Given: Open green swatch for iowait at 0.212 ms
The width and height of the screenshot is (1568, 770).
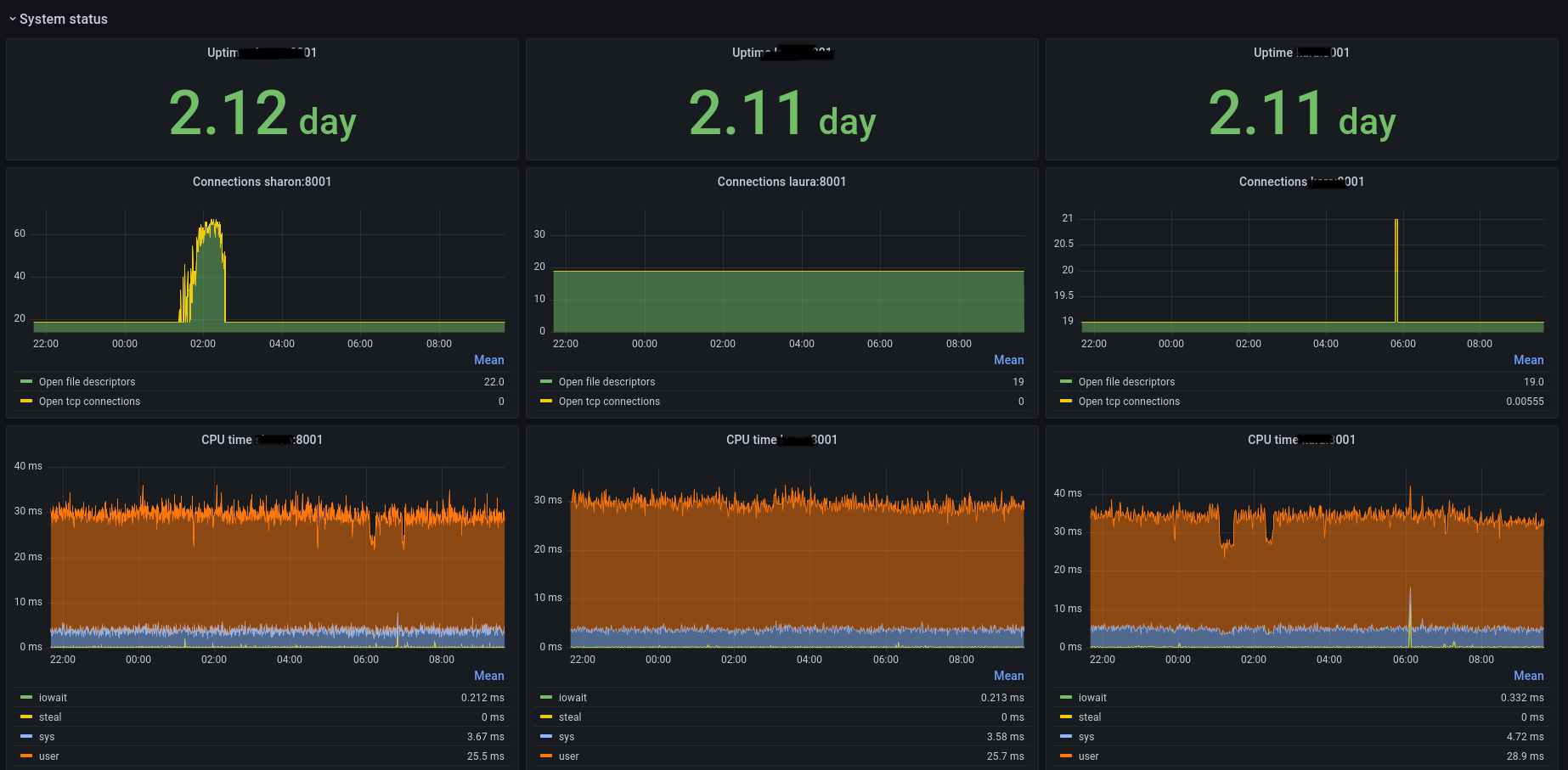Looking at the screenshot, I should (26, 697).
